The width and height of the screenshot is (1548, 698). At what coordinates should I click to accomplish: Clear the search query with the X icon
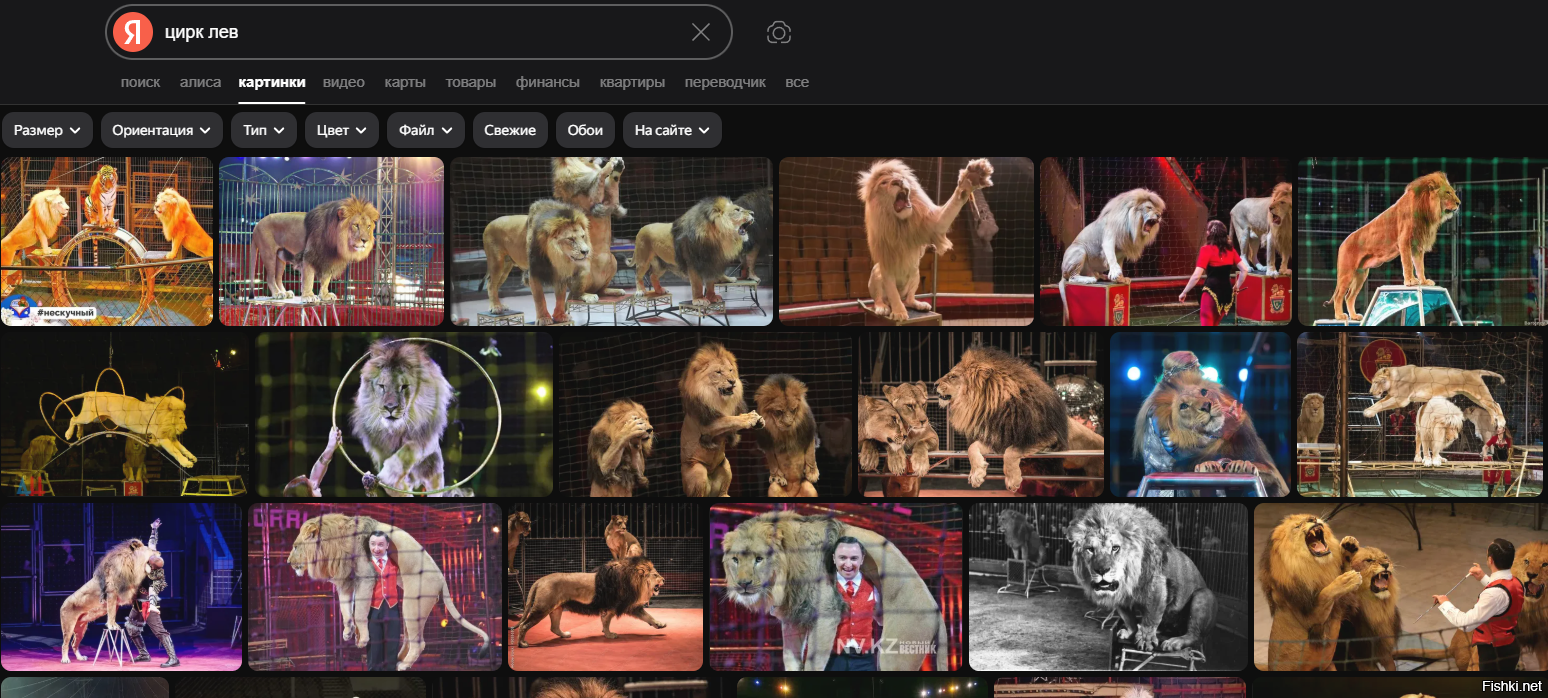(701, 32)
